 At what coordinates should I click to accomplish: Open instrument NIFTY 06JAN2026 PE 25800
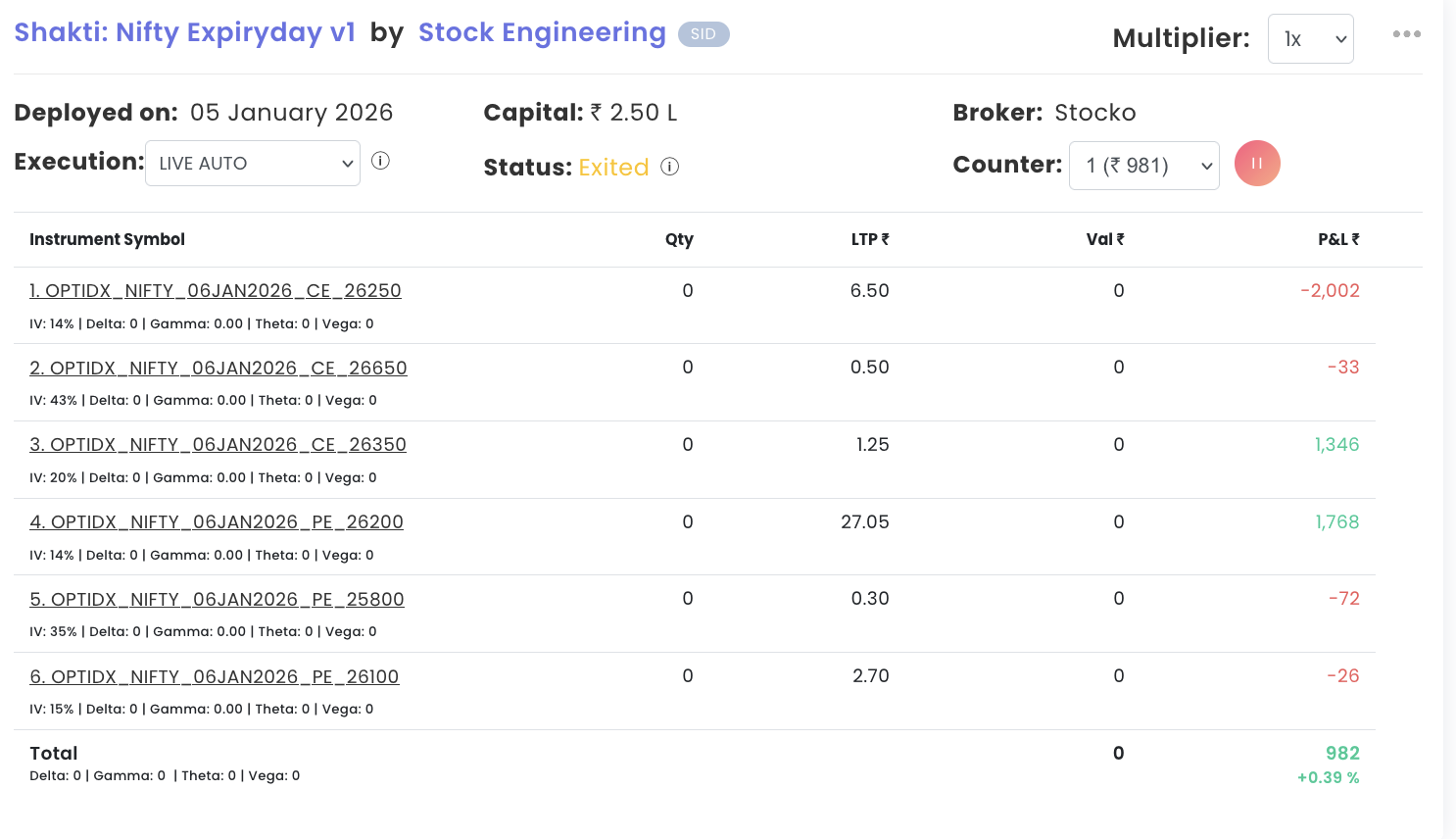217,600
